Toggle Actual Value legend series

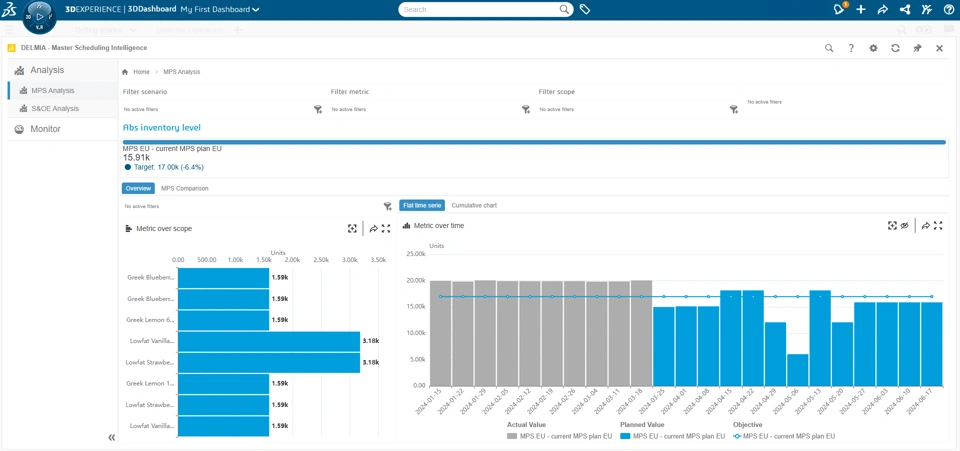560,436
